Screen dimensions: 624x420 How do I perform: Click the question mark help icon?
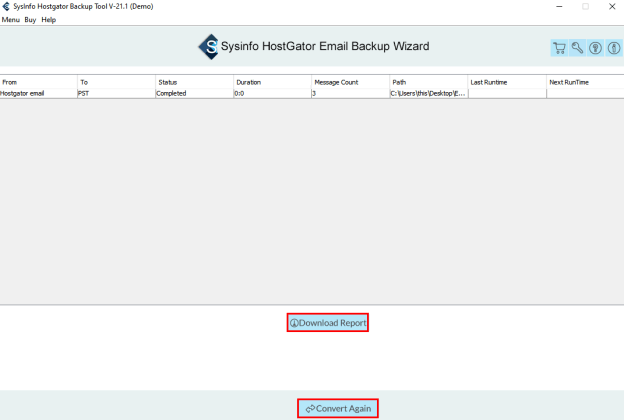(595, 48)
